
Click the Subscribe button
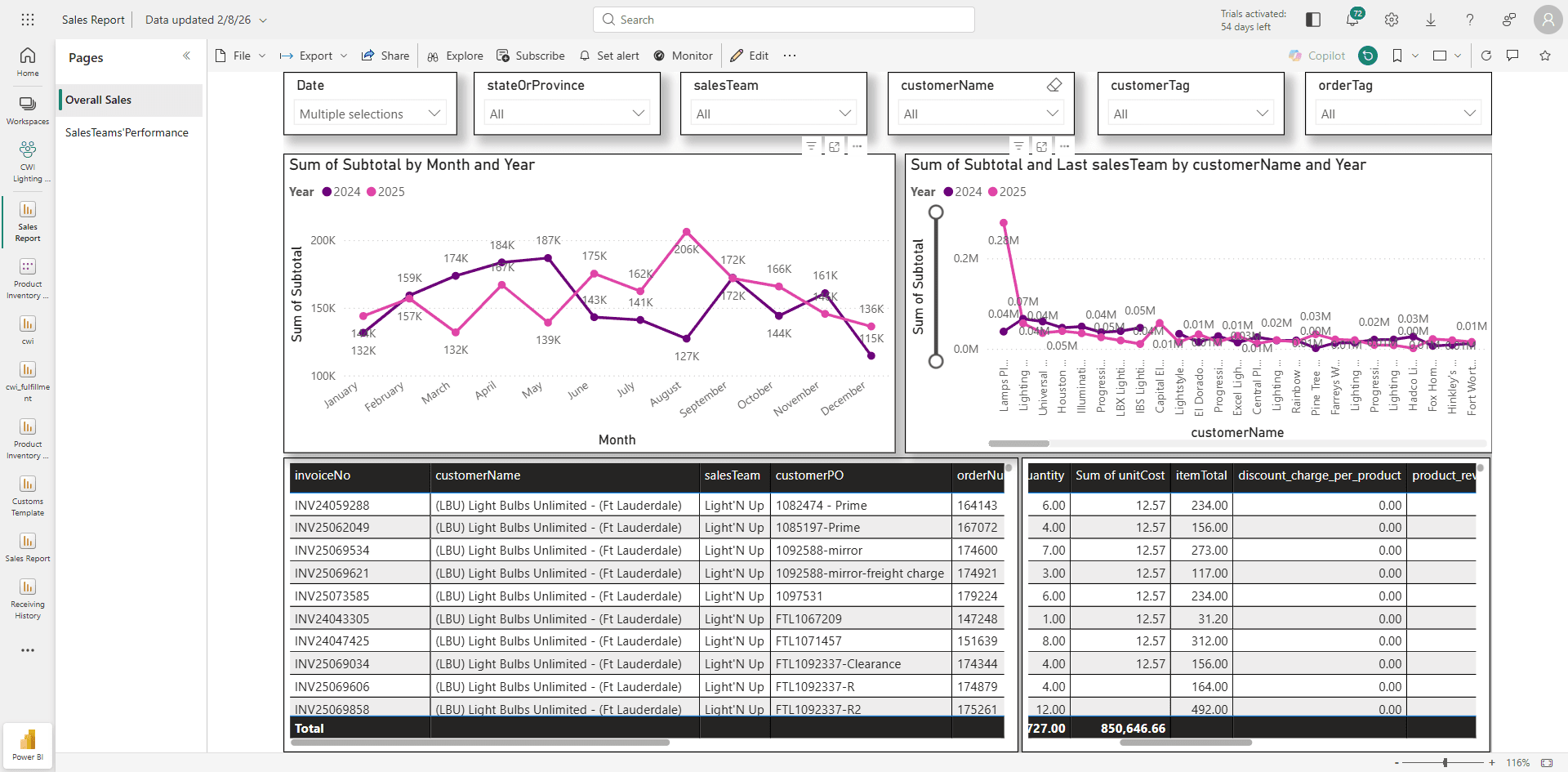531,56
